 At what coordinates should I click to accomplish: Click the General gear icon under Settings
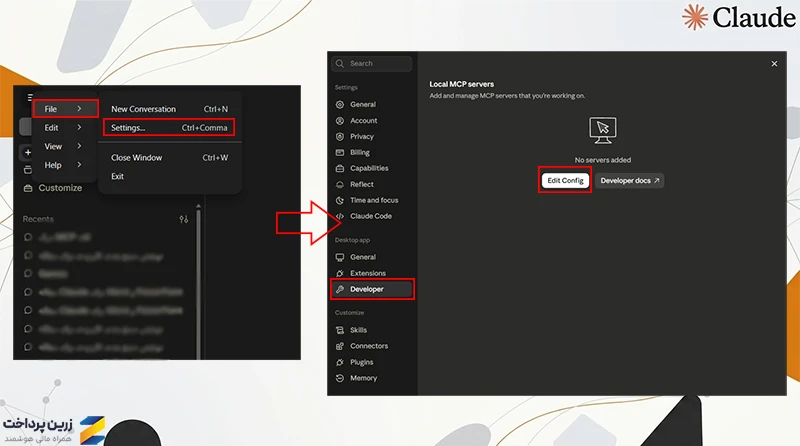(x=340, y=105)
